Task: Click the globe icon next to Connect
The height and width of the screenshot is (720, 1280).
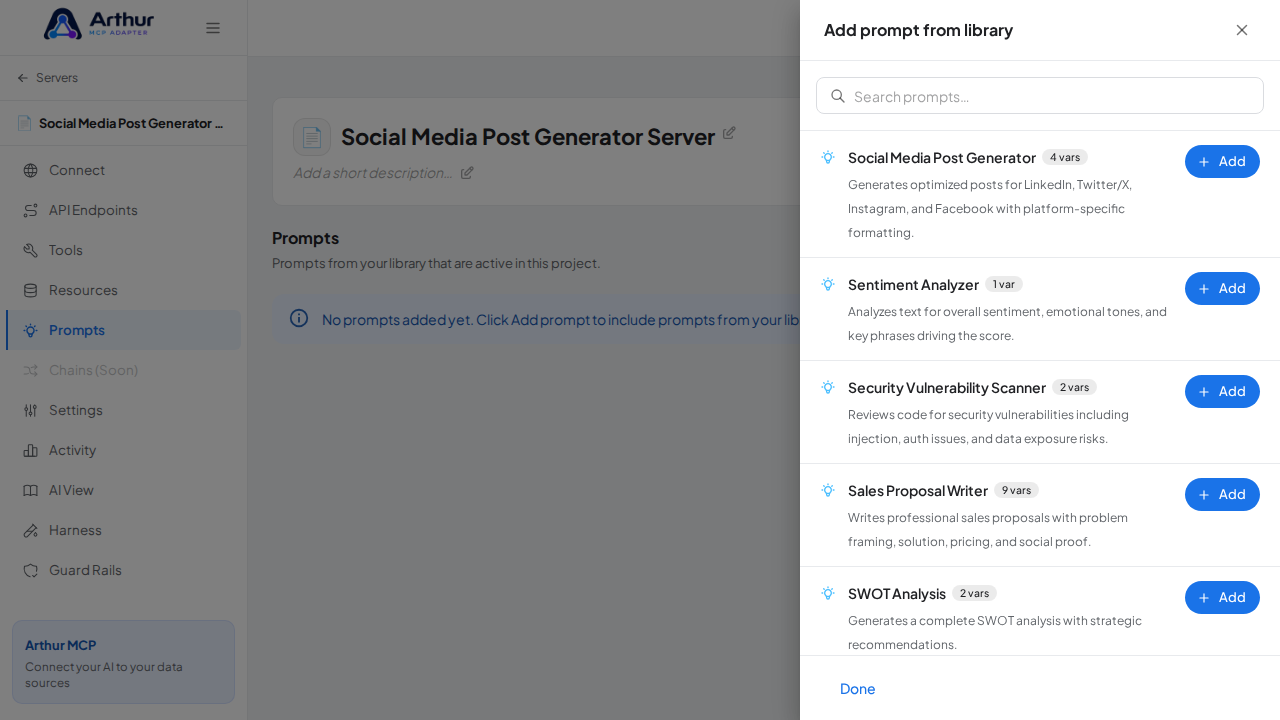Action: point(31,170)
